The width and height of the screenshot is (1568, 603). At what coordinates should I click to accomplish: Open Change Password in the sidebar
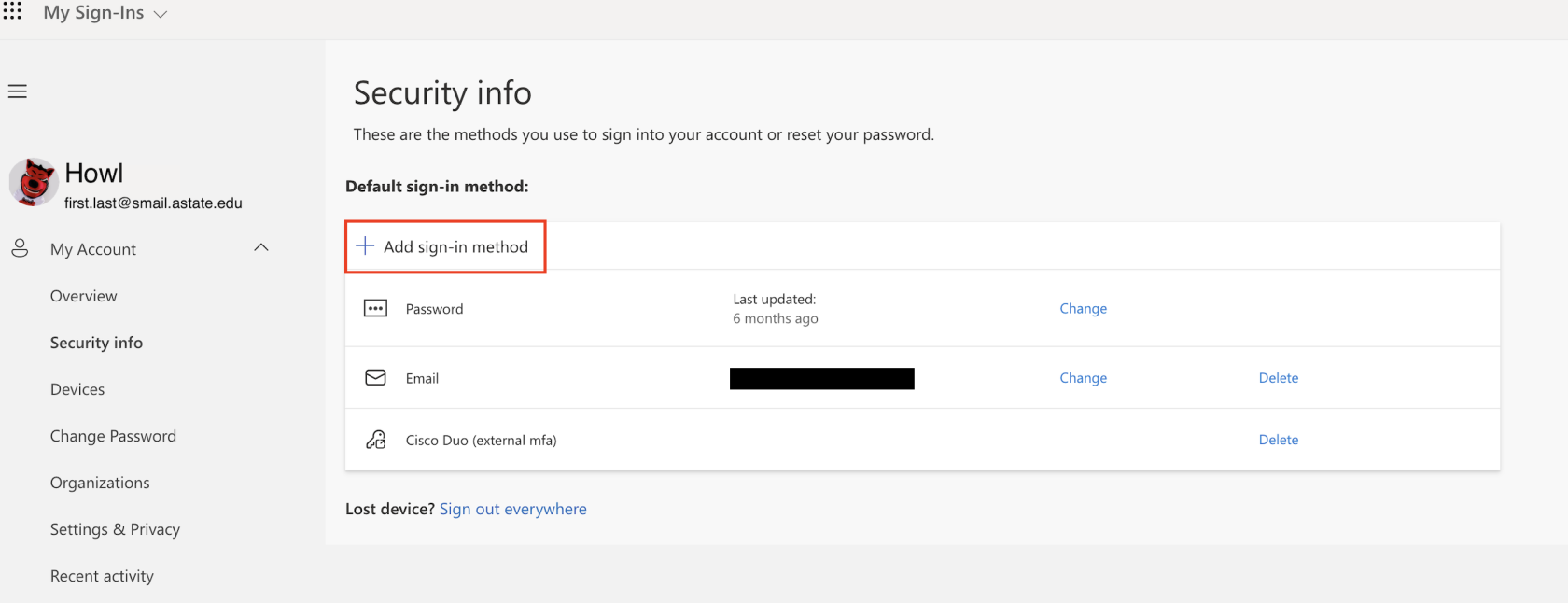pos(113,436)
